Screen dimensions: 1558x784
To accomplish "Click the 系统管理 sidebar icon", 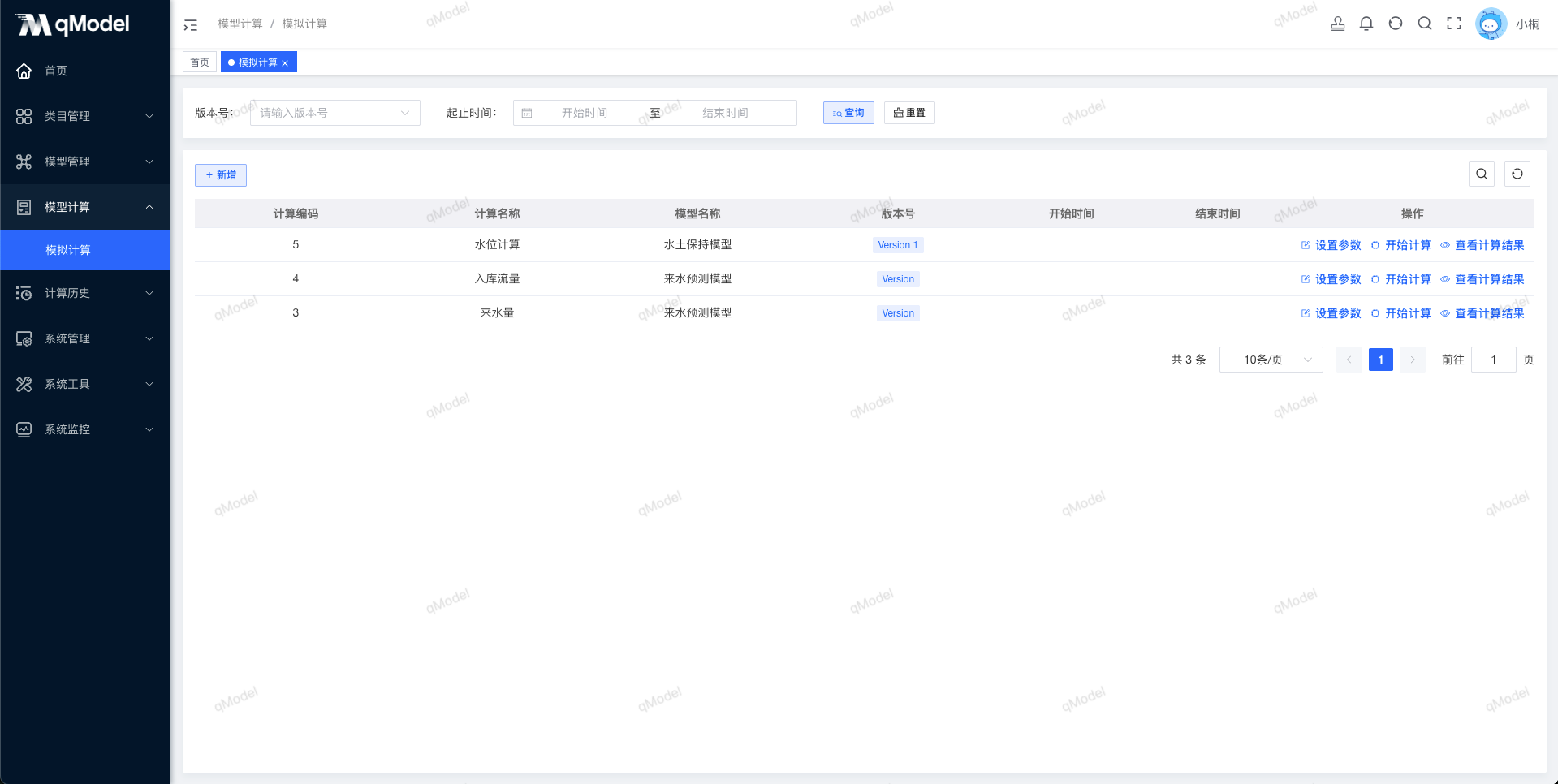I will coord(24,338).
